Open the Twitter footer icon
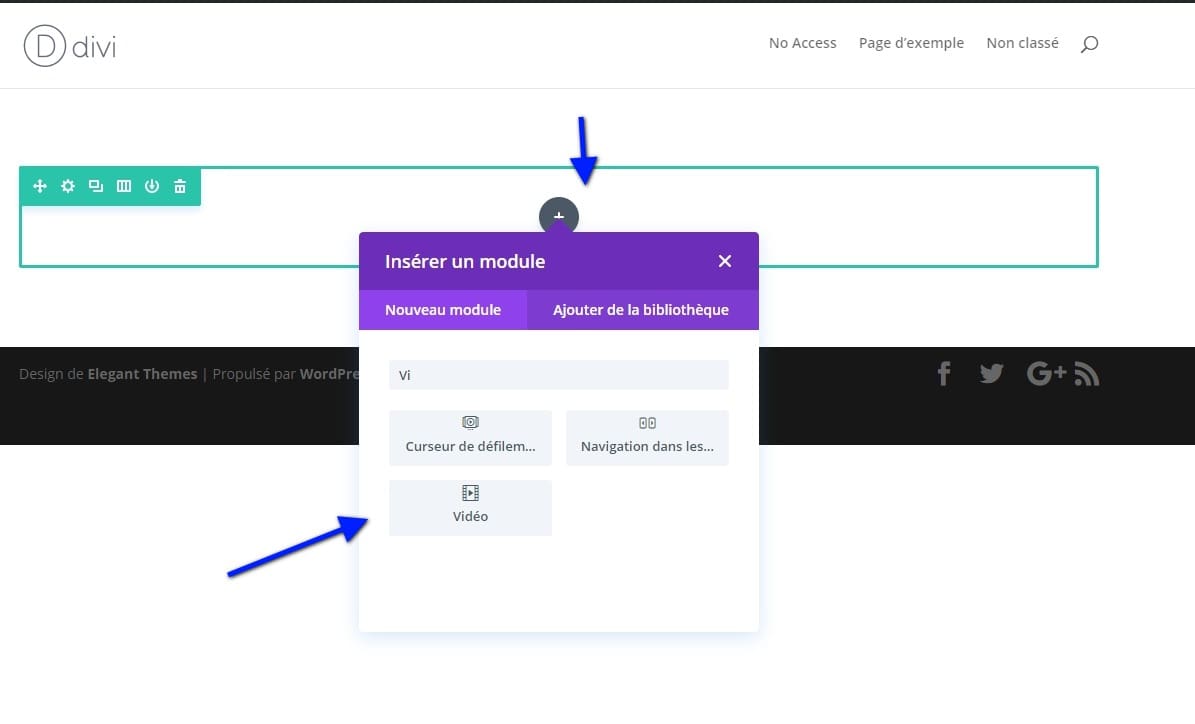Viewport: 1195px width, 724px height. tap(991, 374)
